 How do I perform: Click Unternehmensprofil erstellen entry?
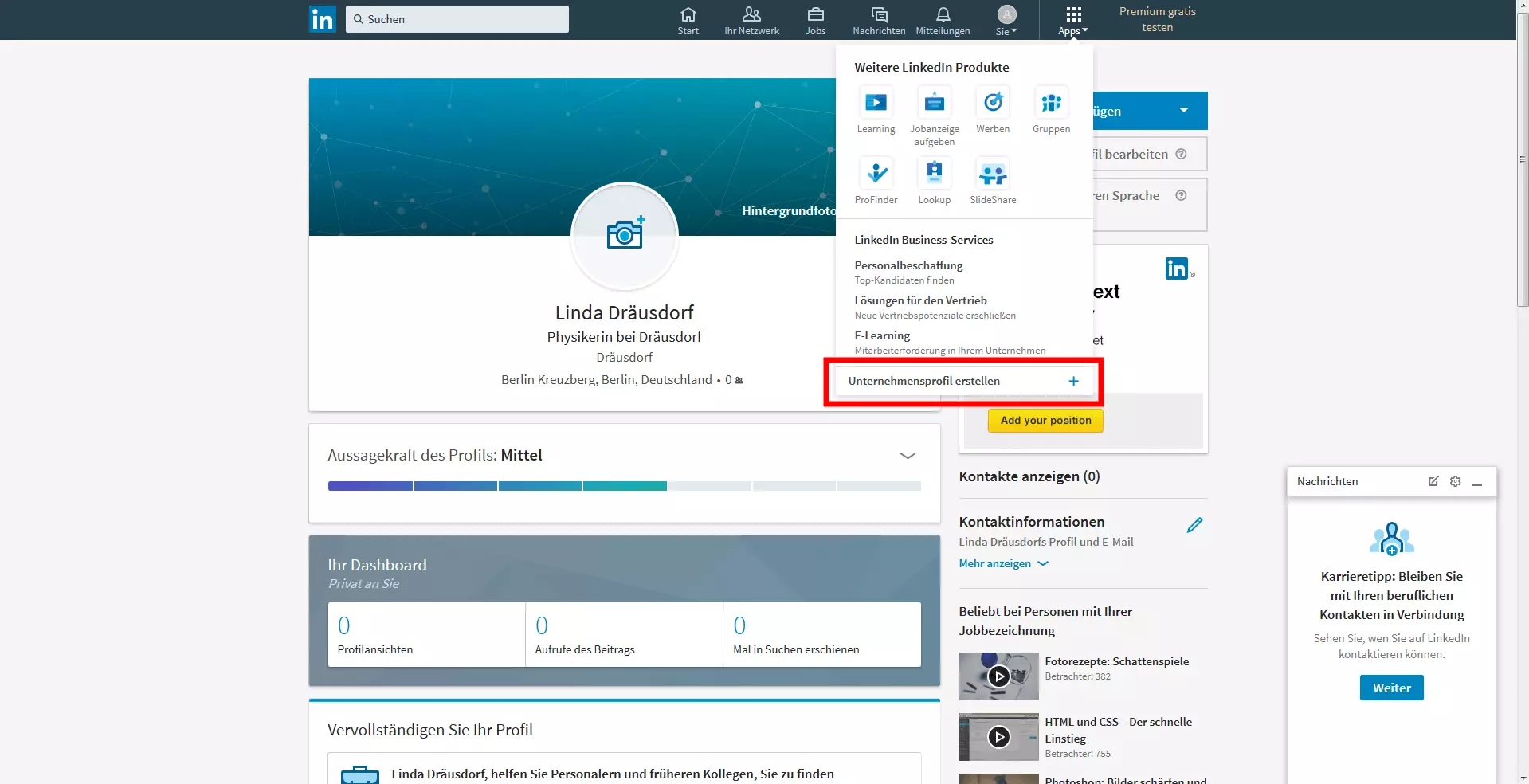963,382
